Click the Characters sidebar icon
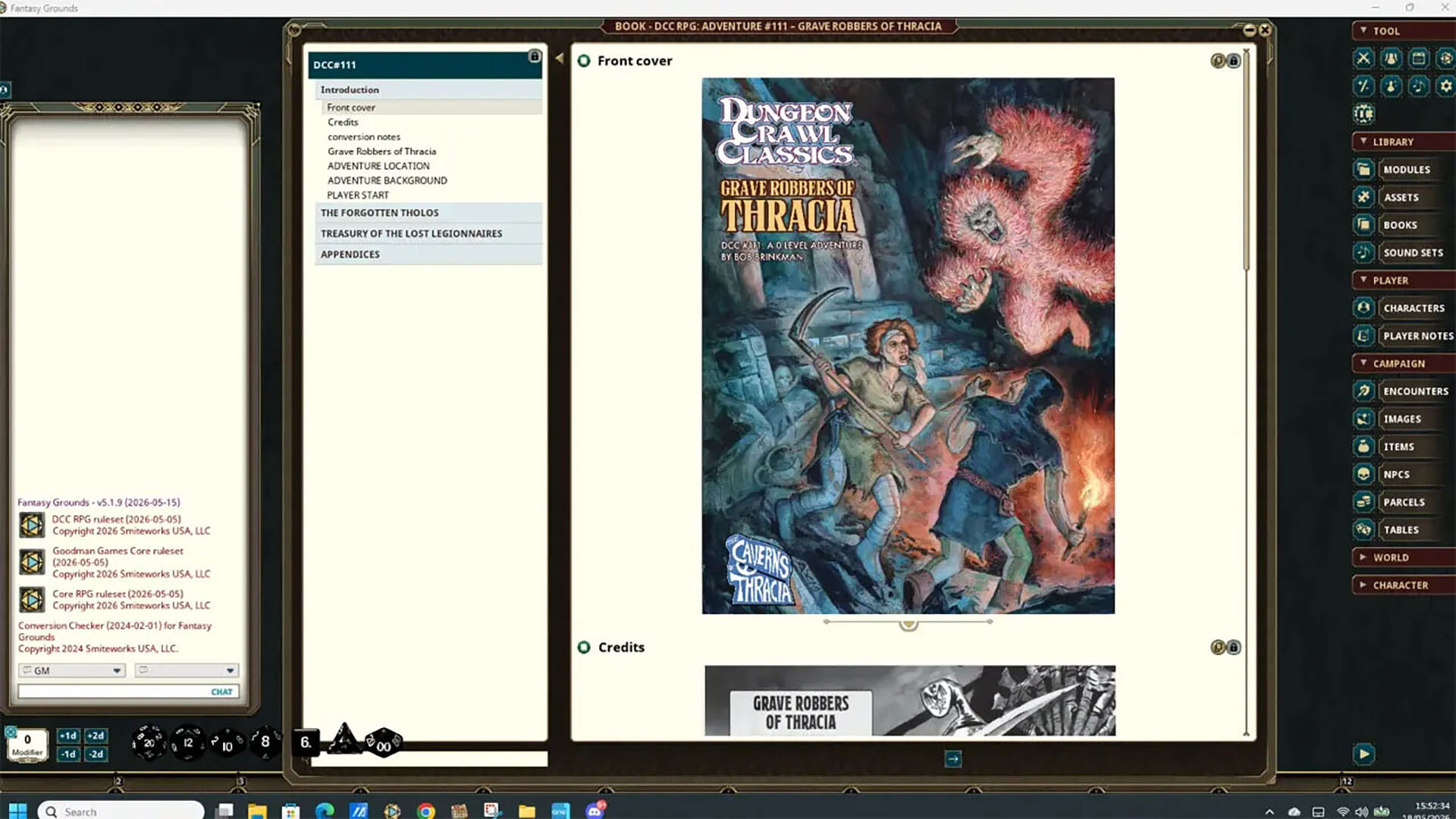The height and width of the screenshot is (819, 1456). click(1363, 308)
